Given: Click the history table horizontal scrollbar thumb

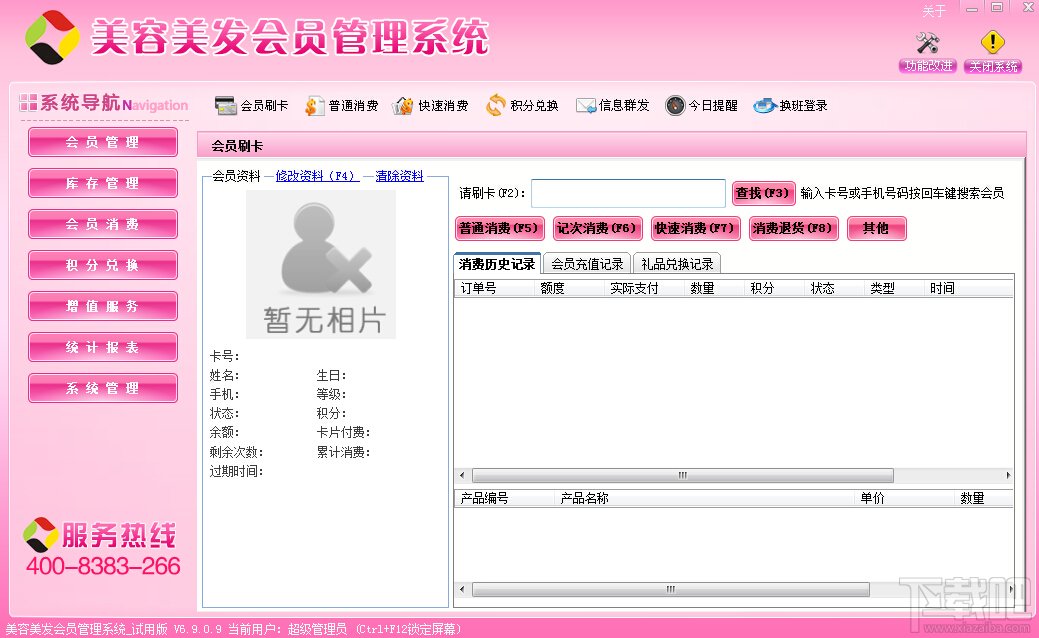Looking at the screenshot, I should [683, 476].
